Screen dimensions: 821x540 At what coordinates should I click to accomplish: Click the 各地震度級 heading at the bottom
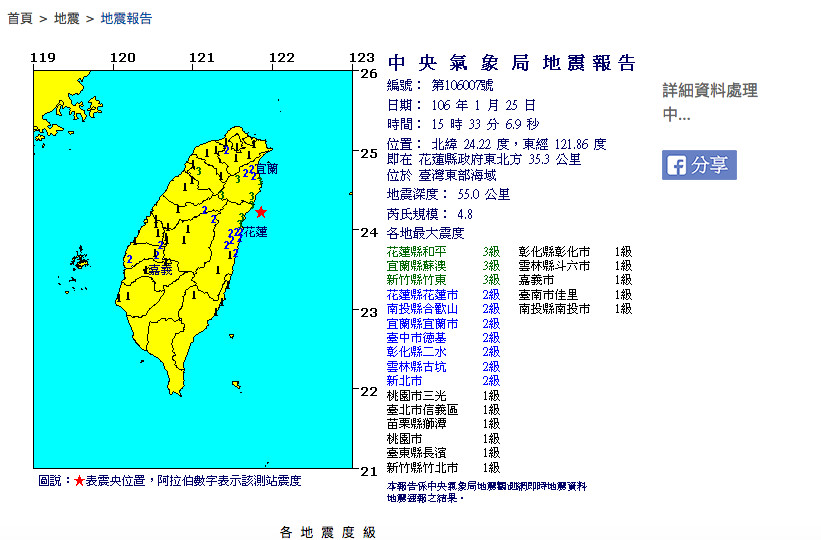(x=327, y=532)
